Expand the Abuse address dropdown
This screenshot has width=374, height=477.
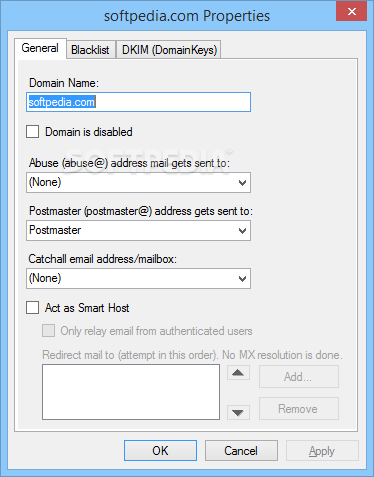click(x=138, y=182)
